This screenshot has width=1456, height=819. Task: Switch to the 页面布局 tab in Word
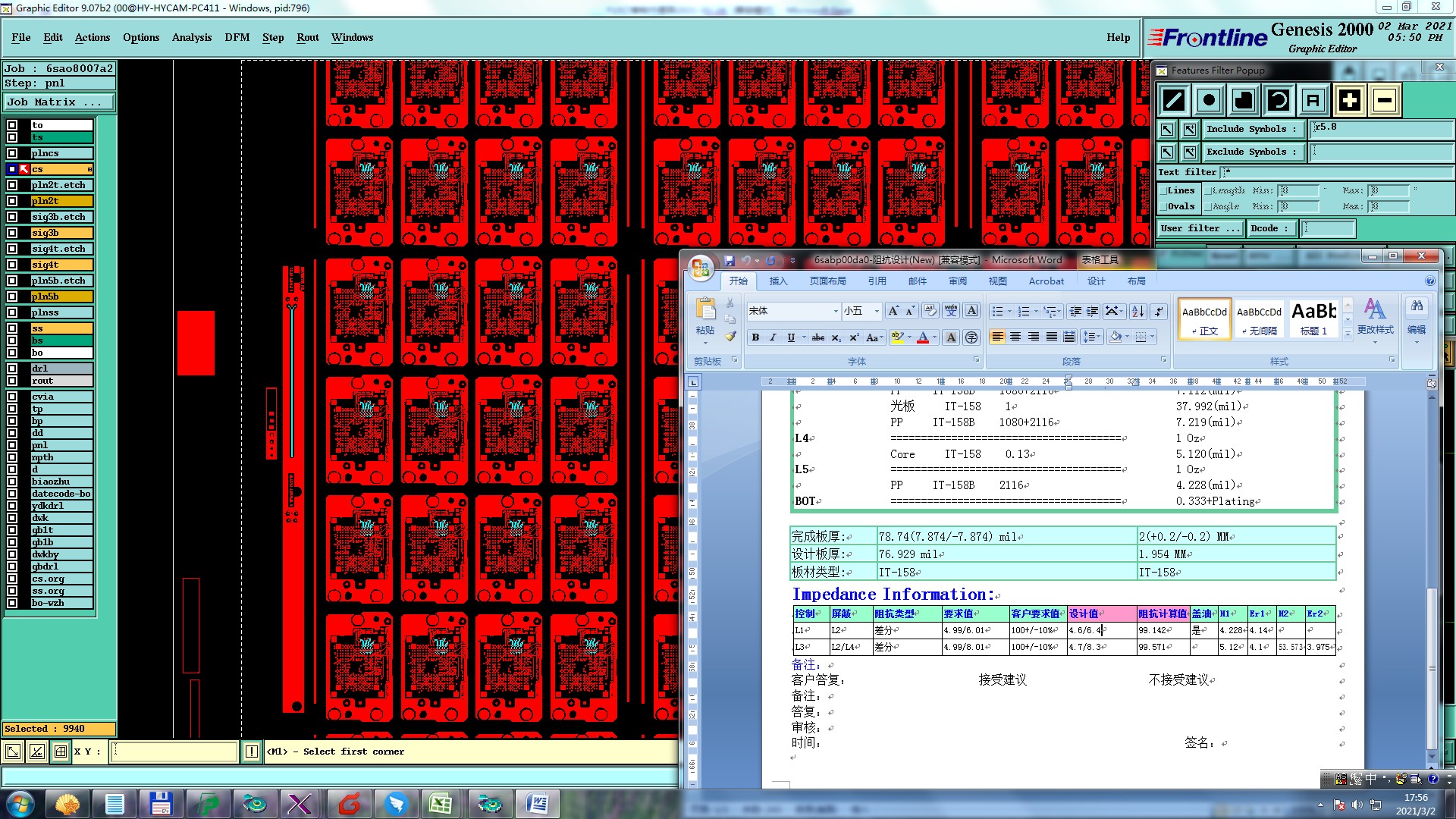[827, 281]
